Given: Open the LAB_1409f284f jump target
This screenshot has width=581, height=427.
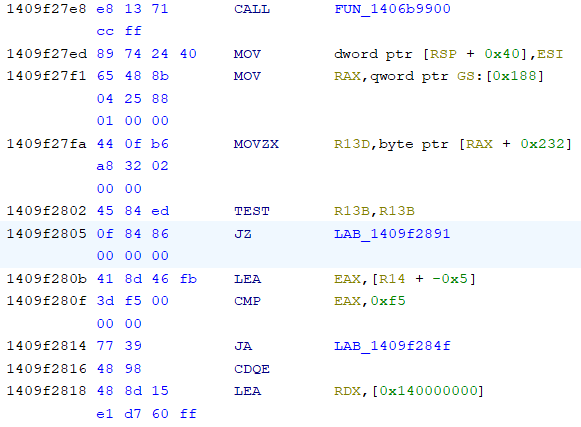Looking at the screenshot, I should [x=392, y=346].
